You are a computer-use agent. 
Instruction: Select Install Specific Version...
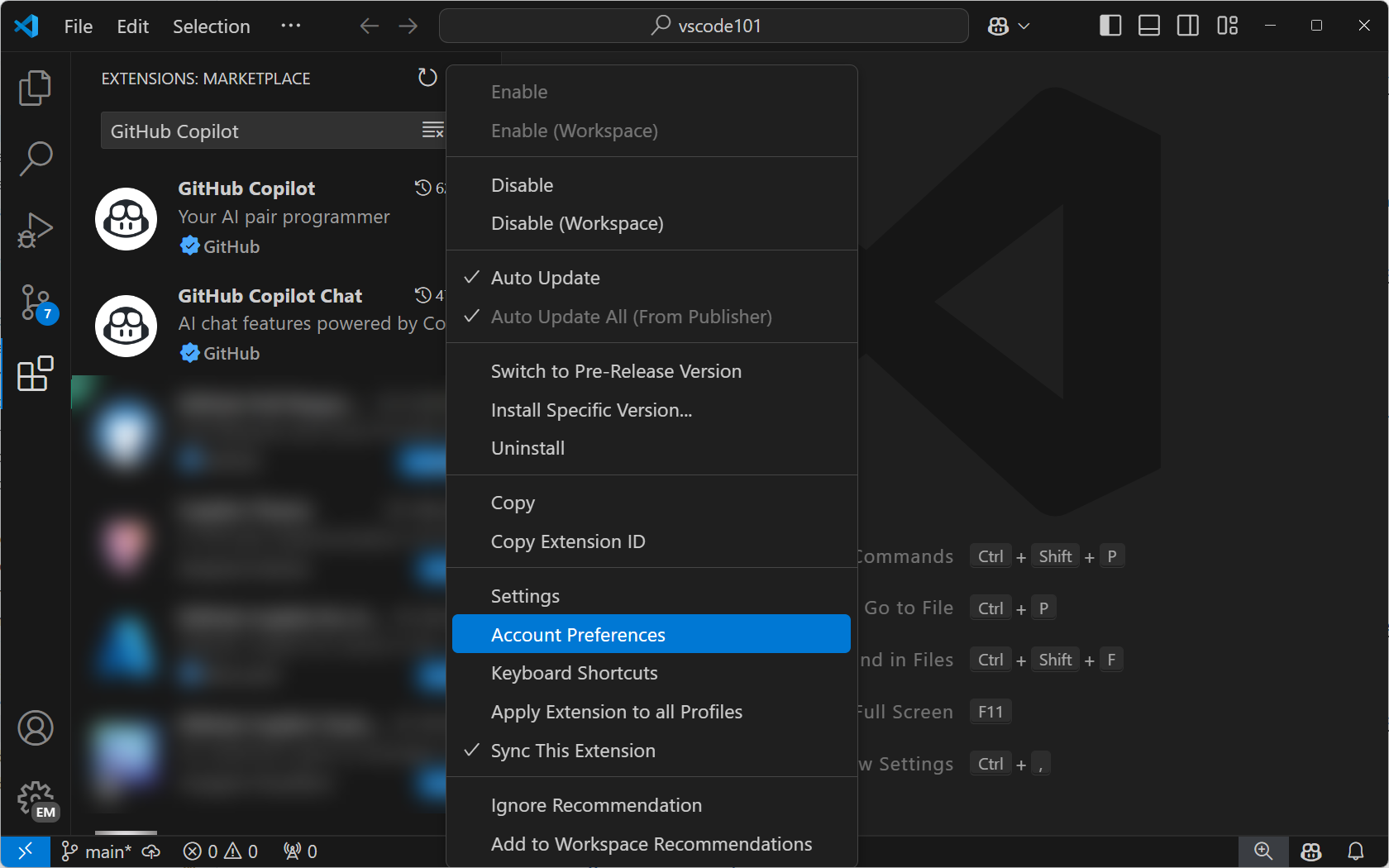(652, 410)
